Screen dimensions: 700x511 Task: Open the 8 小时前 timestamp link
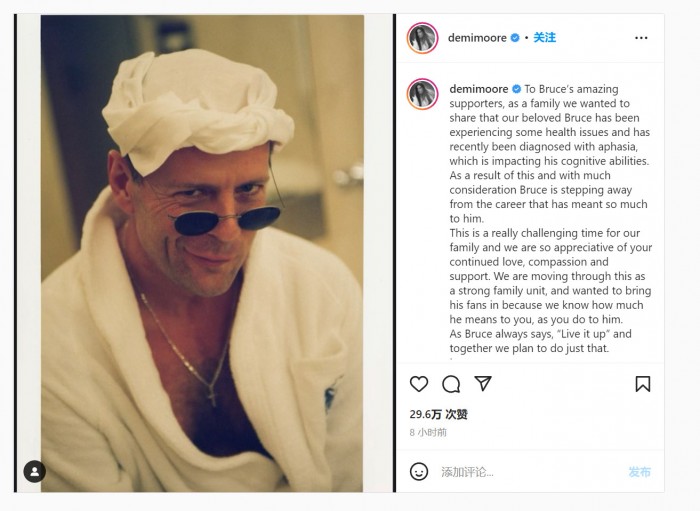tap(428, 432)
